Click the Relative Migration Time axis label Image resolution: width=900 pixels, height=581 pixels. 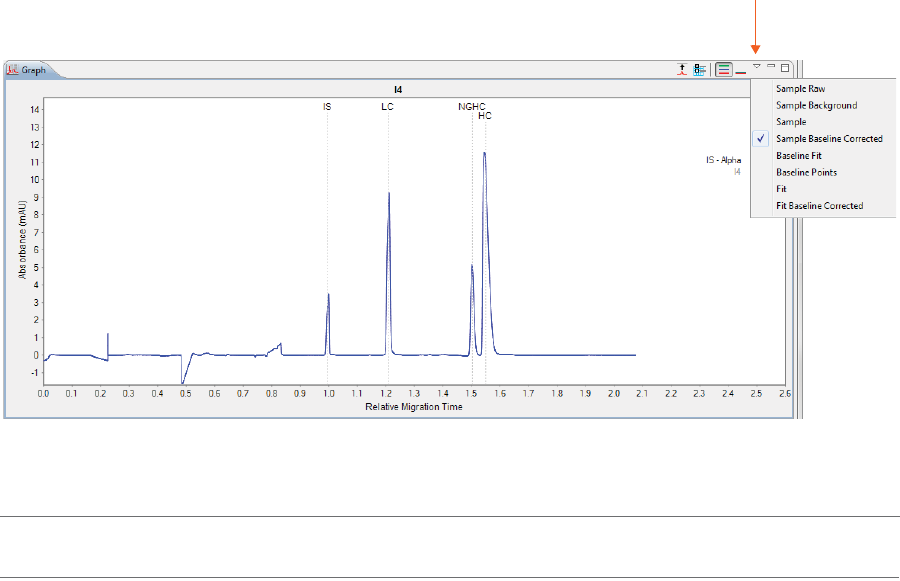(x=414, y=406)
